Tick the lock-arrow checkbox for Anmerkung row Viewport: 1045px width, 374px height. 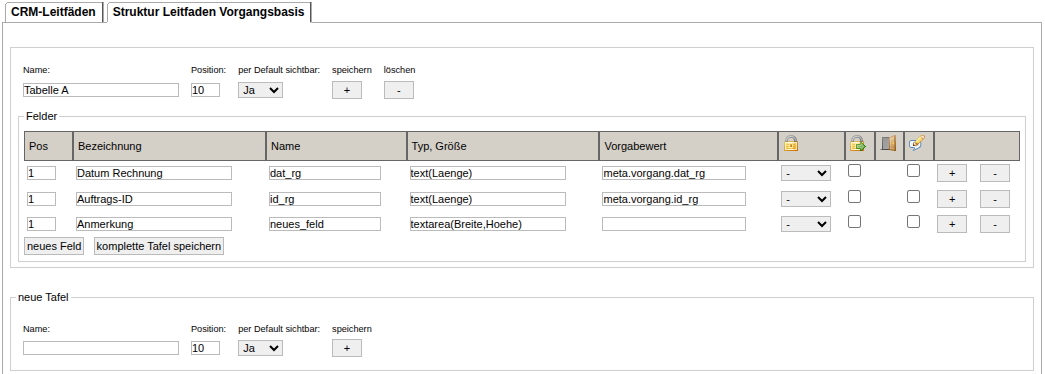[854, 221]
